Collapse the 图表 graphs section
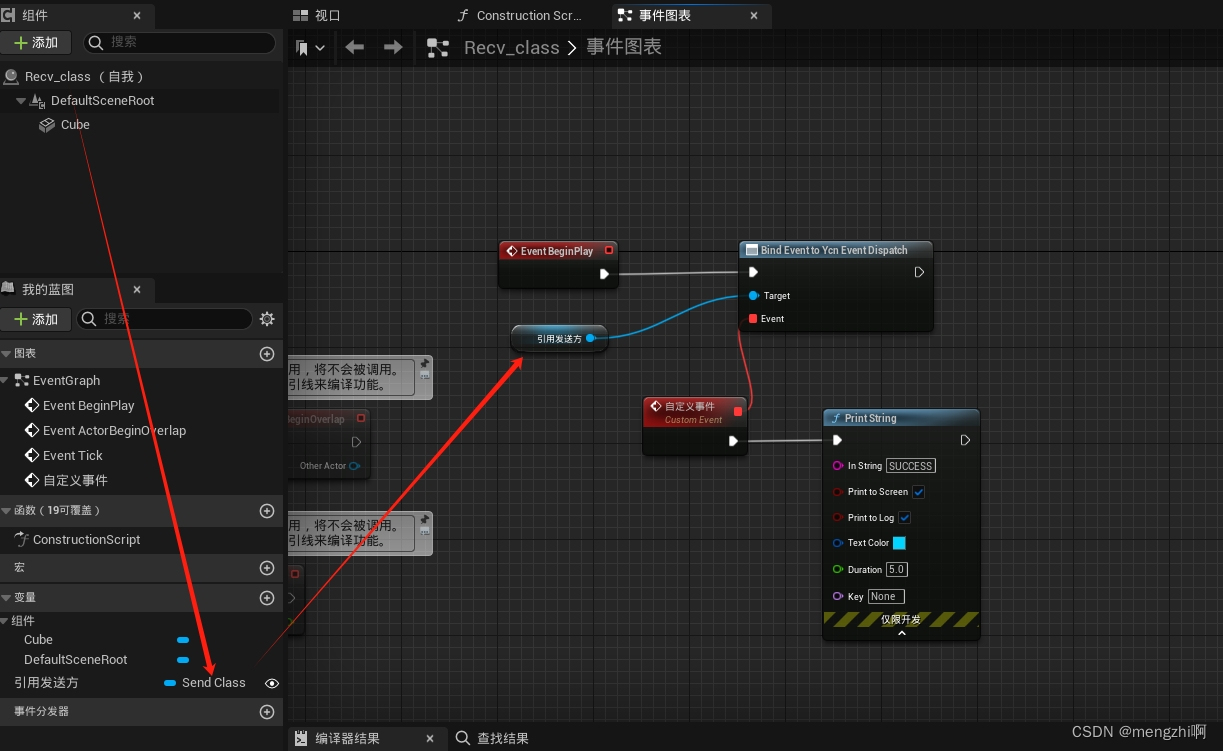 (x=7, y=354)
